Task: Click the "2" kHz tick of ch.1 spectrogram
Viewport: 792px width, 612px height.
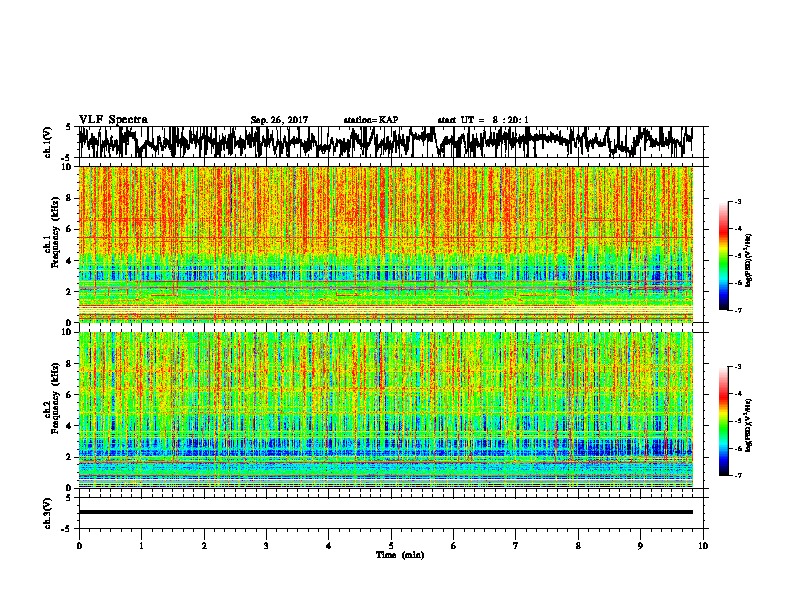Action: click(70, 291)
